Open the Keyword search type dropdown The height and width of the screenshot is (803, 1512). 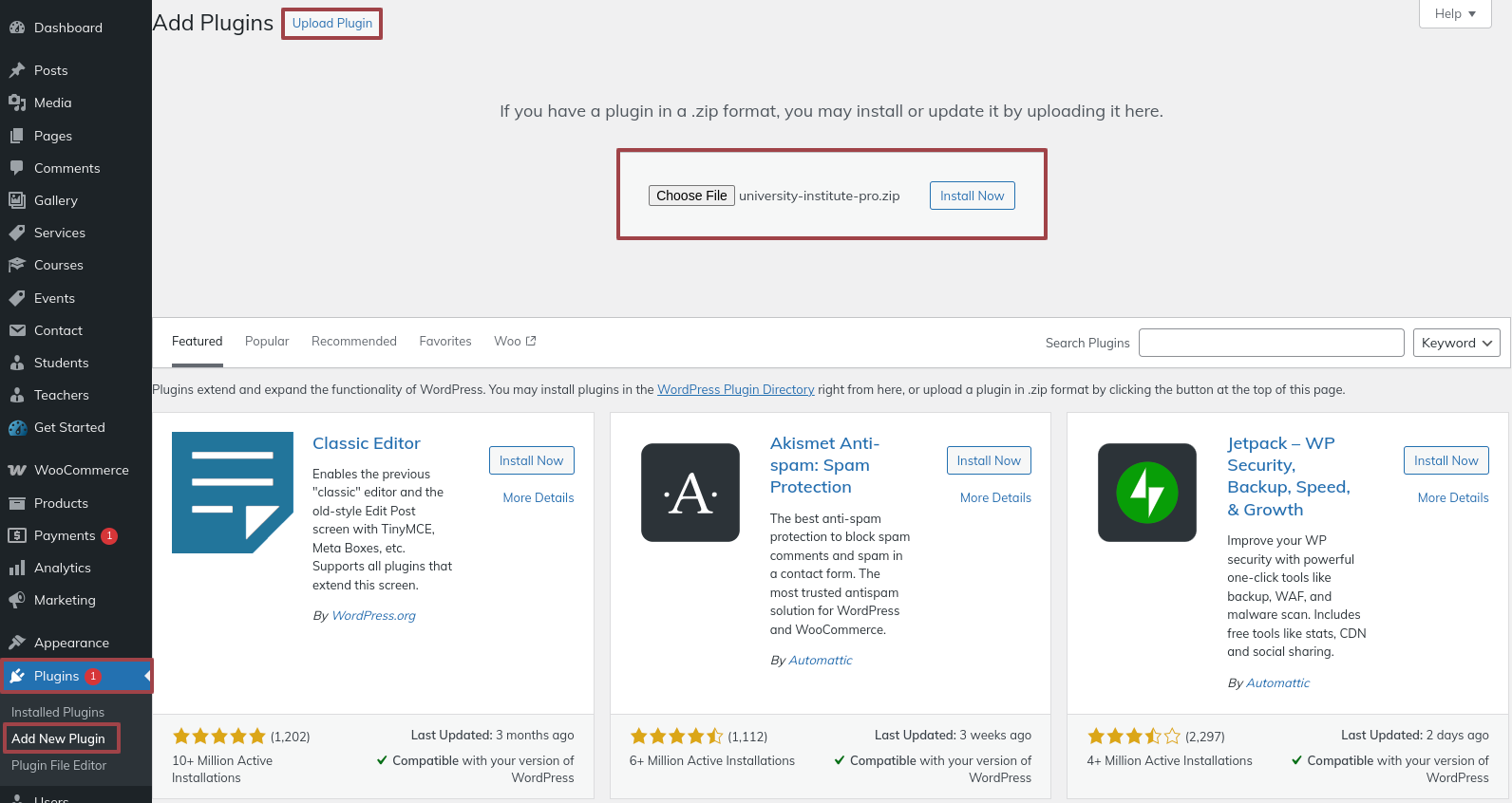click(1457, 343)
